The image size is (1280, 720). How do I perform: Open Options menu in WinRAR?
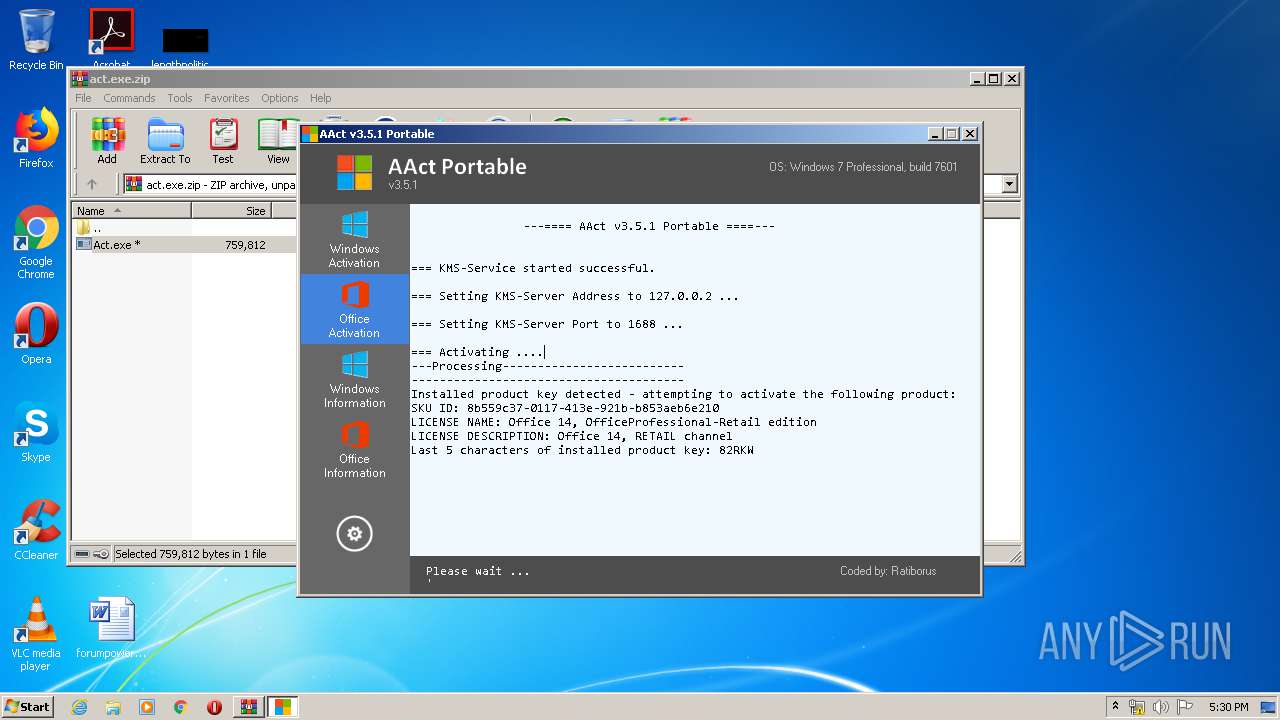(x=280, y=98)
